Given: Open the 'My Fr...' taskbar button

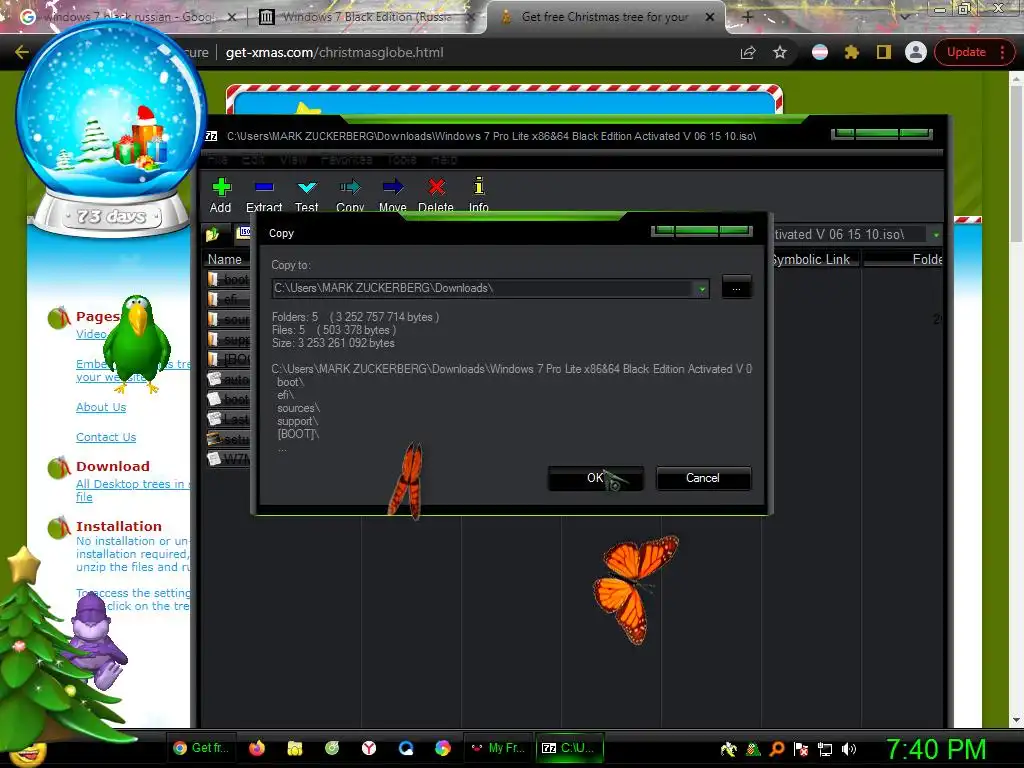Looking at the screenshot, I should coord(498,748).
